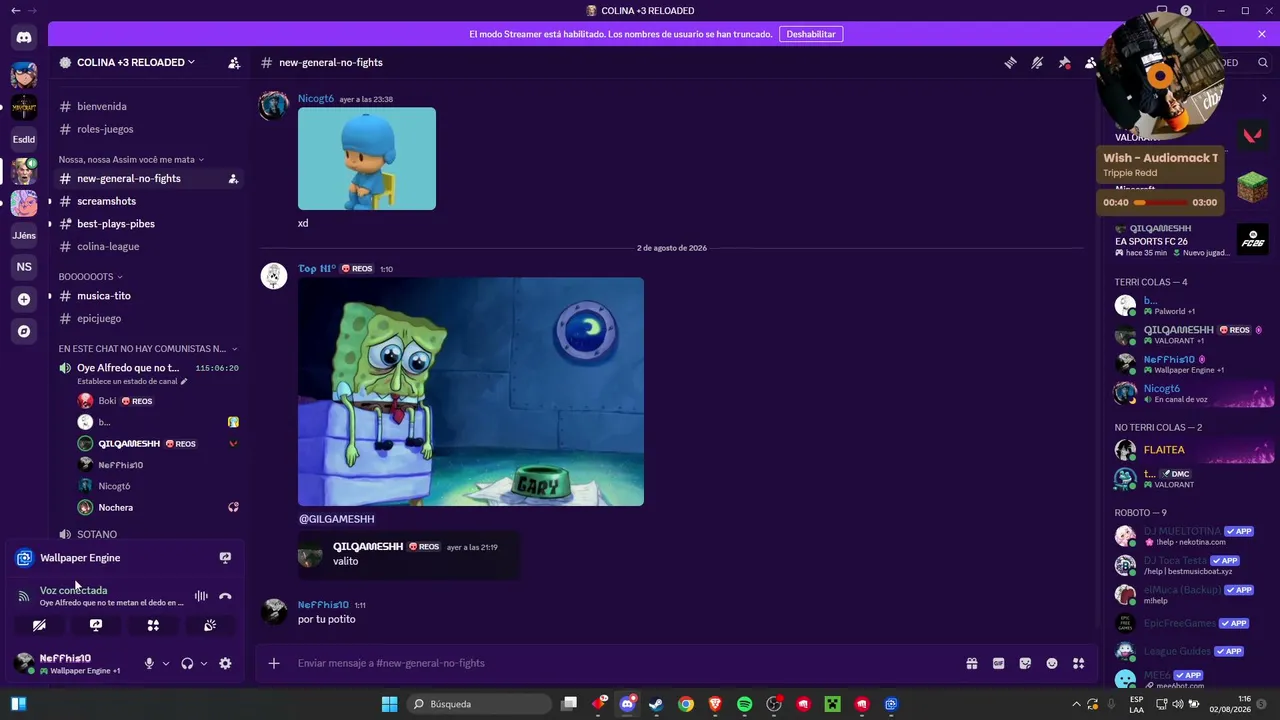Mute the microphone in user panel

[149, 663]
